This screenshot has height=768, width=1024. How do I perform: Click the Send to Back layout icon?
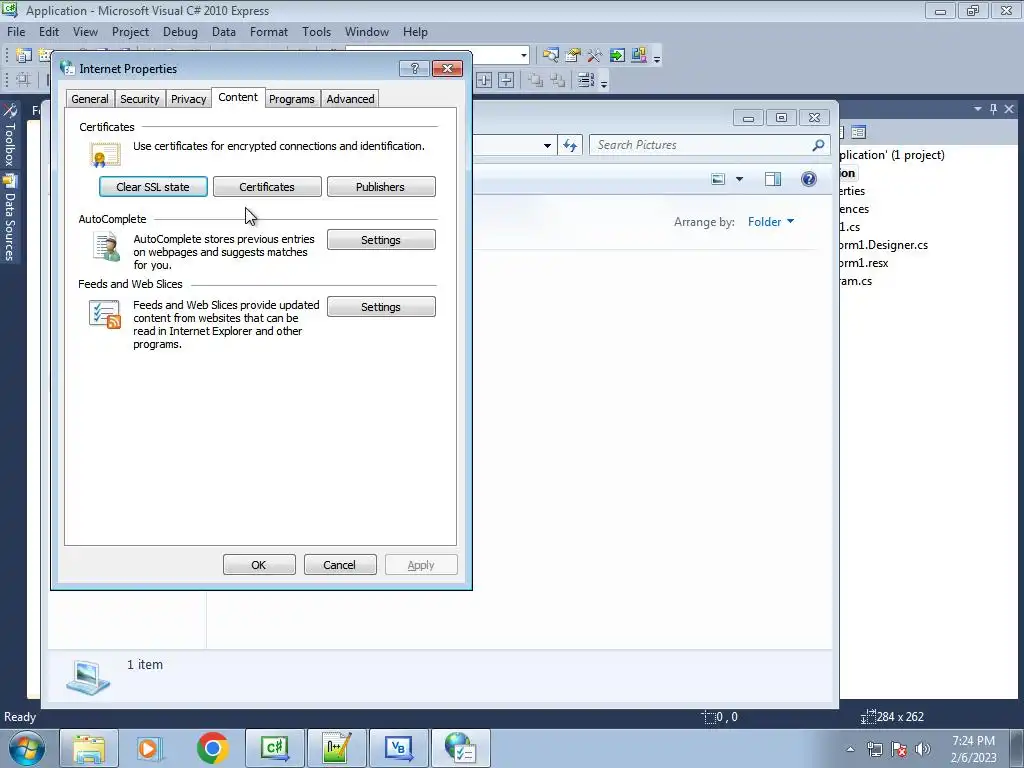coord(558,80)
